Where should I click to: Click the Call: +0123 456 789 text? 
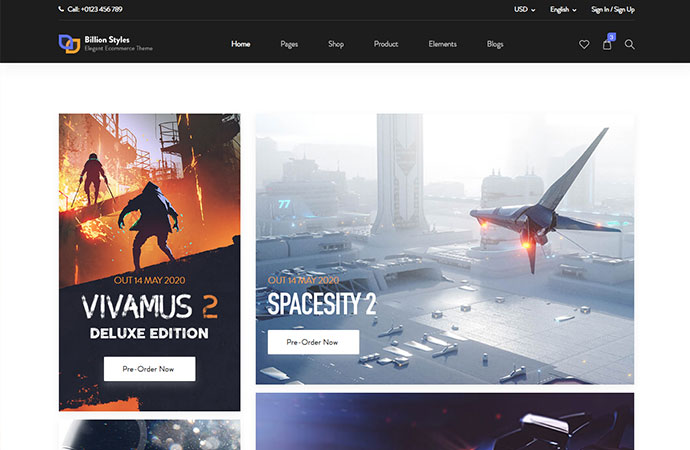coord(95,9)
